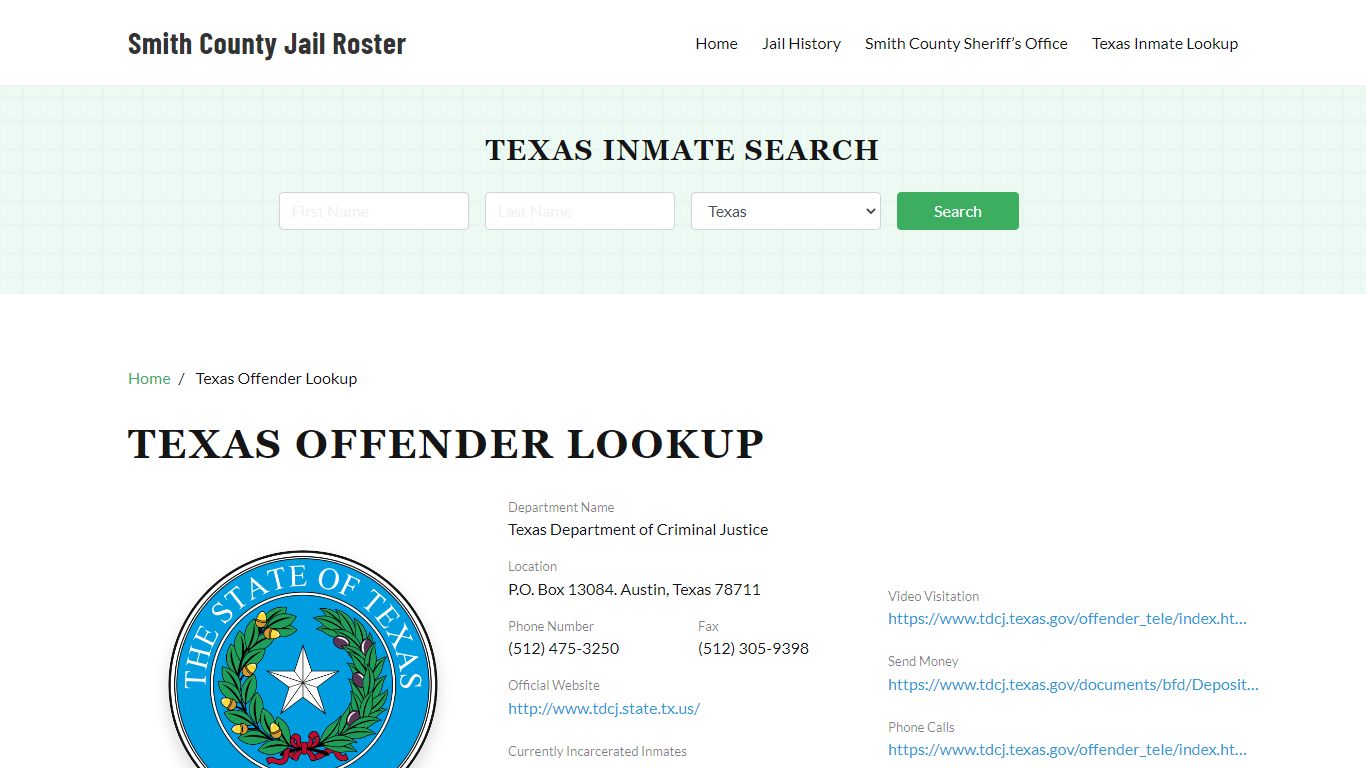Image resolution: width=1366 pixels, height=768 pixels.
Task: Click the Texas Offender Lookup breadcrumb text
Action: [x=276, y=378]
